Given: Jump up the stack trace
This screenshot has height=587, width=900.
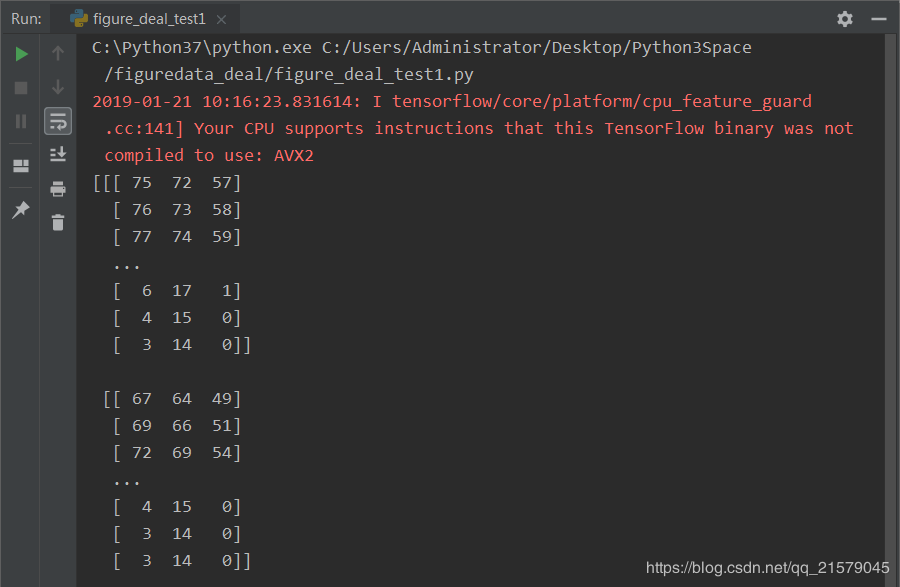Looking at the screenshot, I should (58, 53).
